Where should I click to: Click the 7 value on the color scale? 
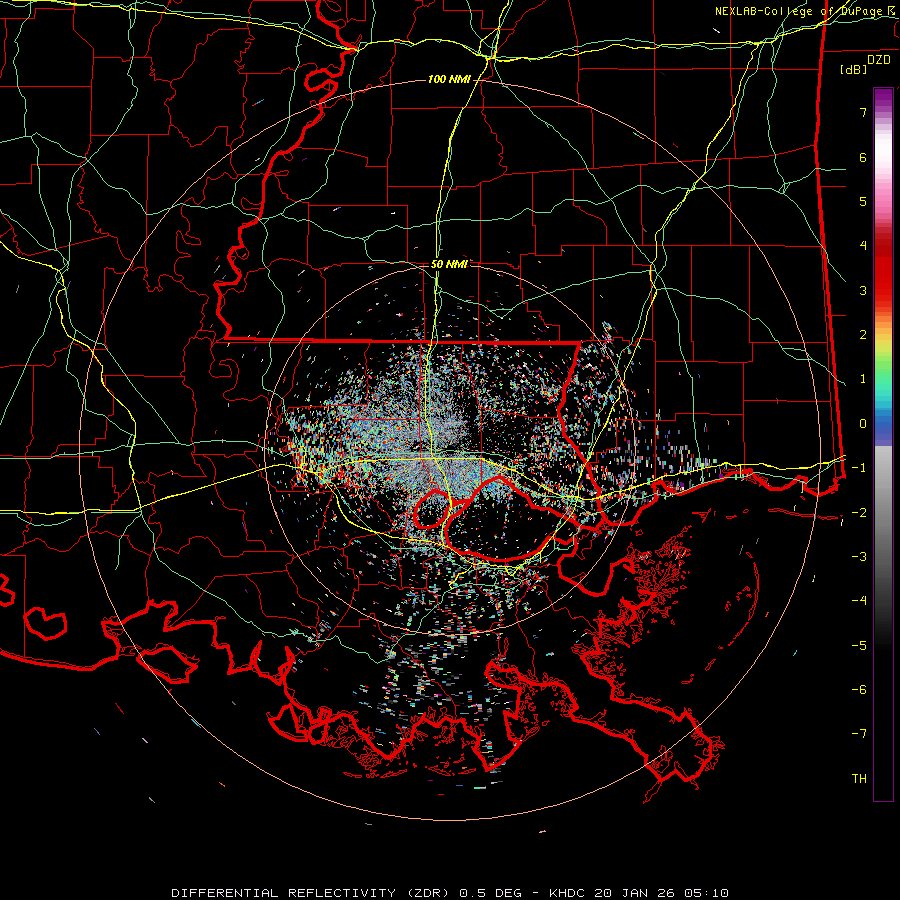point(863,112)
